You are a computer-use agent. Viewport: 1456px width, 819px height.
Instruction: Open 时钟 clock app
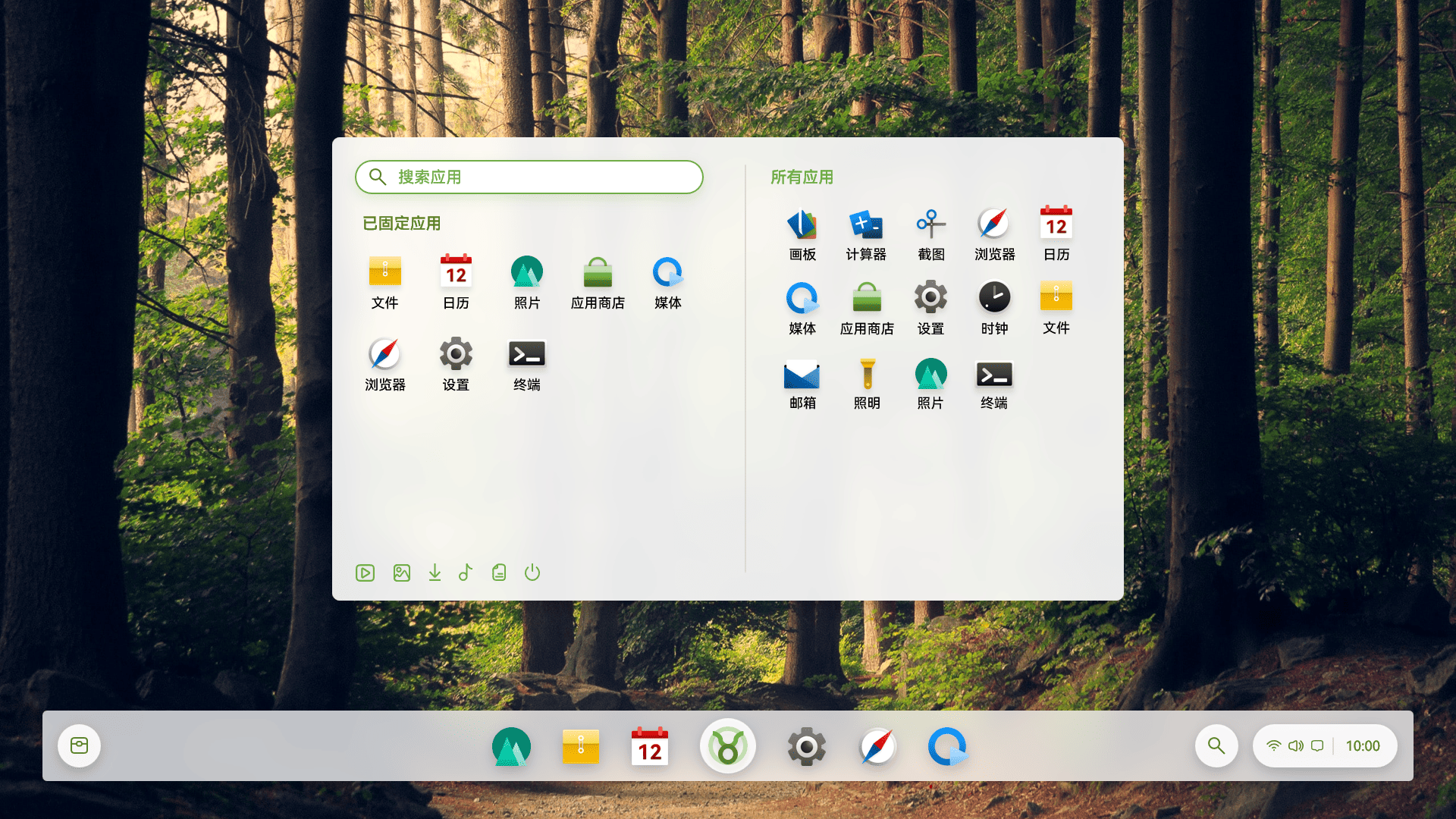(x=994, y=298)
